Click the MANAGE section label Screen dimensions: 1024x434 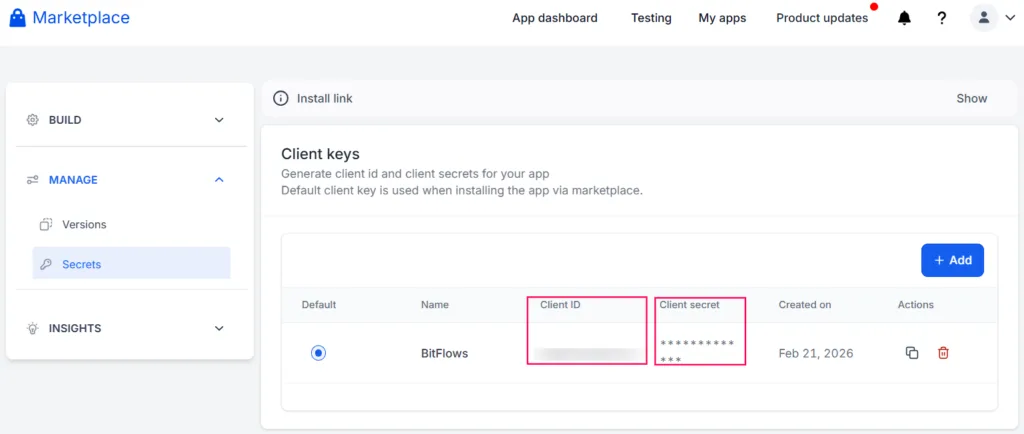pos(73,179)
